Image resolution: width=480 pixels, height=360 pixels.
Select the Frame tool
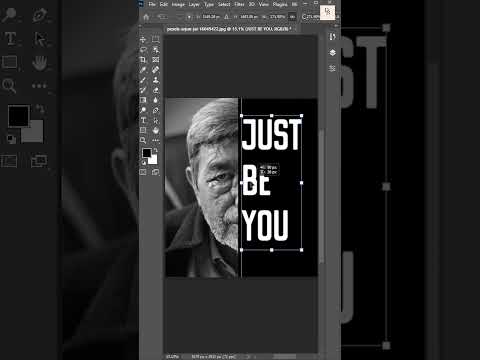click(x=155, y=60)
